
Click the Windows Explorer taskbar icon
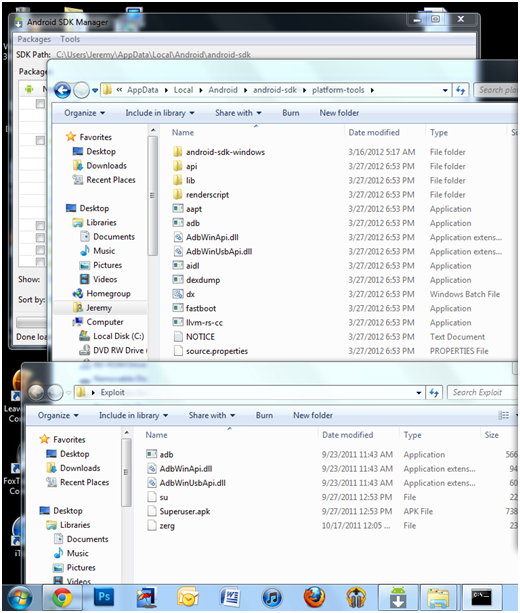[x=439, y=597]
